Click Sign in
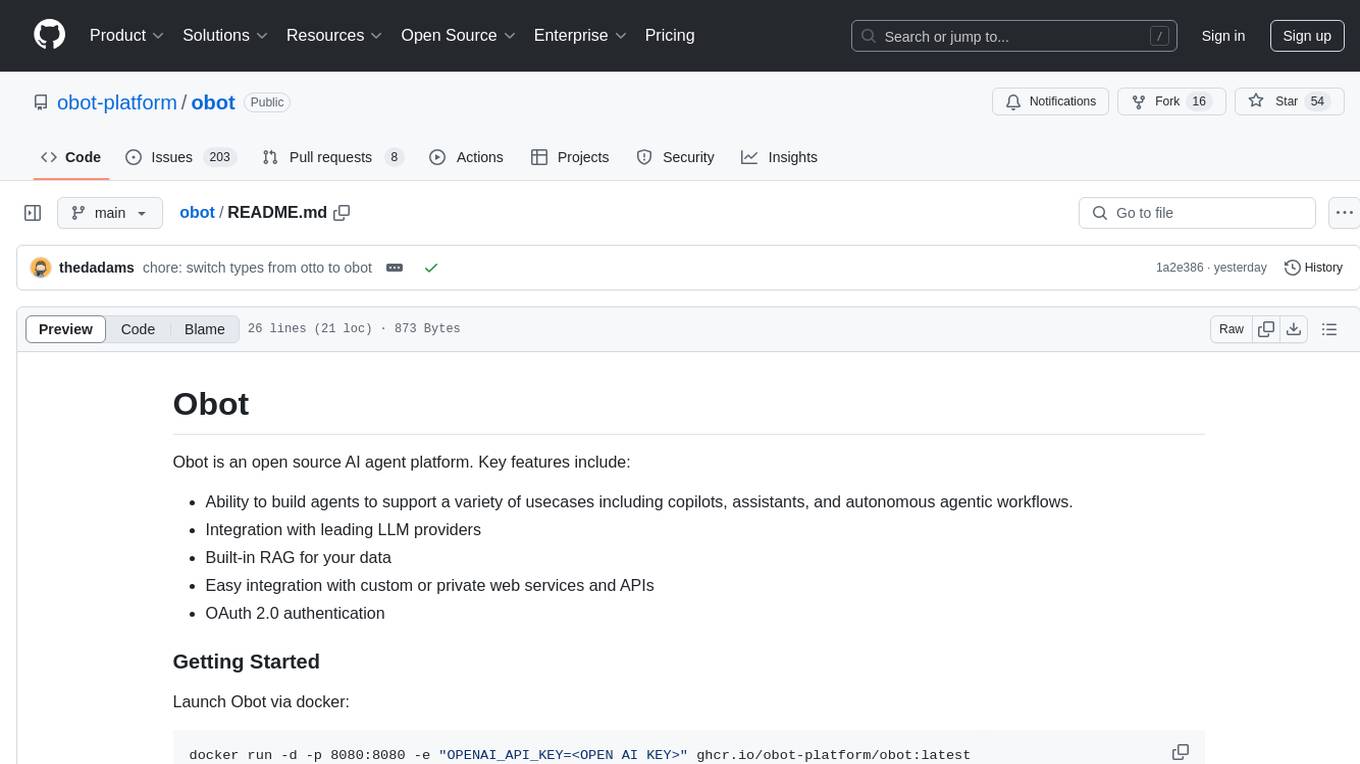Viewport: 1360px width, 764px height. [1223, 36]
